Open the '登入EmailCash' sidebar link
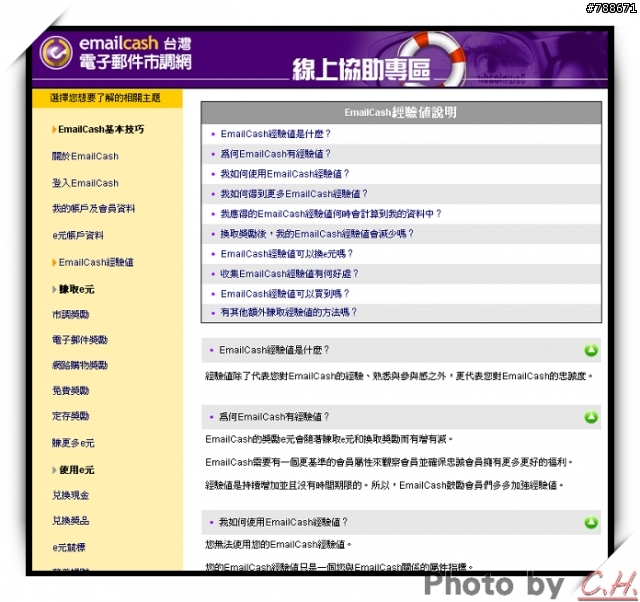This screenshot has height=602, width=640. (85, 183)
